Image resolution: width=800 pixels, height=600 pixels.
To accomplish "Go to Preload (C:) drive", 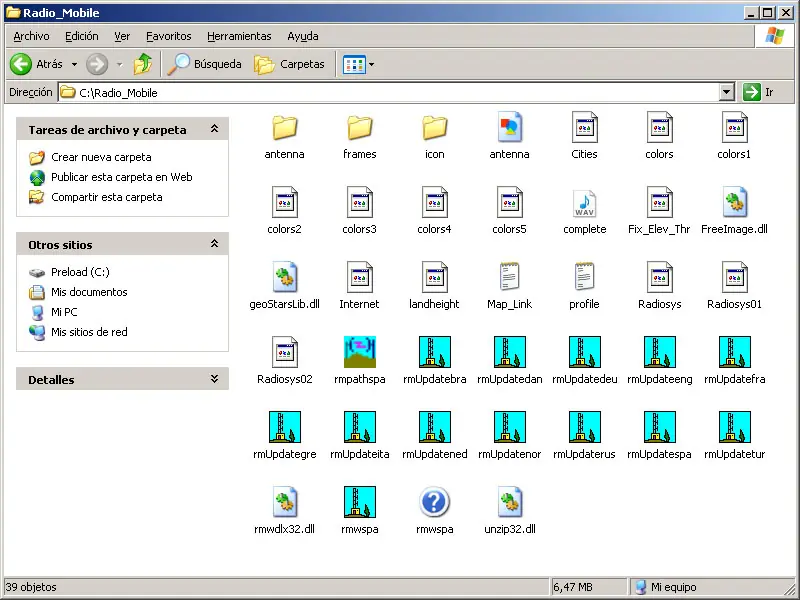I will coord(80,272).
